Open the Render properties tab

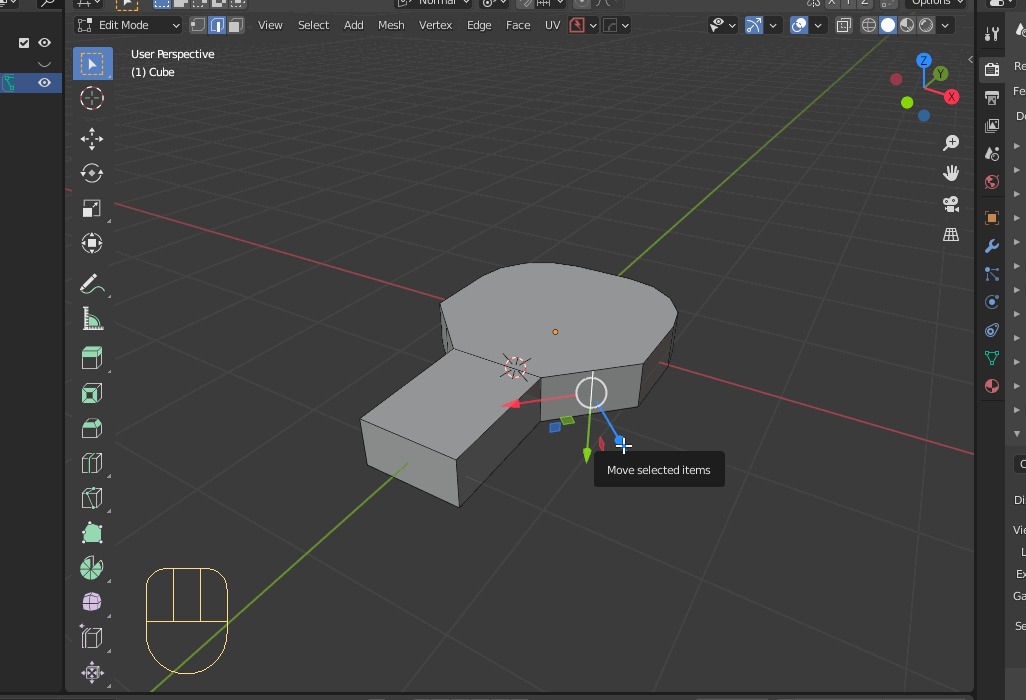(x=991, y=68)
